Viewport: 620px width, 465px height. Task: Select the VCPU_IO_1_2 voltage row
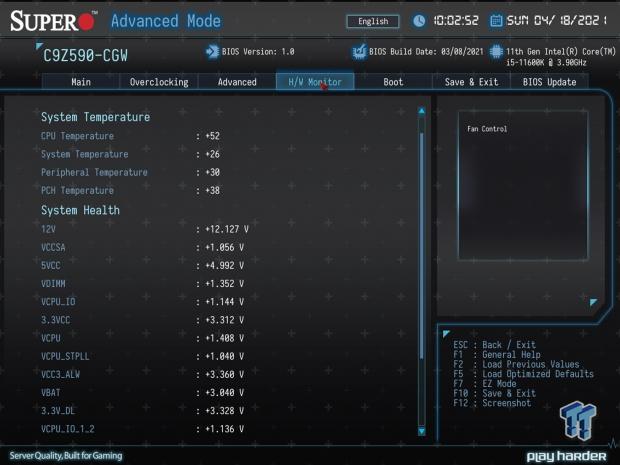(142, 429)
